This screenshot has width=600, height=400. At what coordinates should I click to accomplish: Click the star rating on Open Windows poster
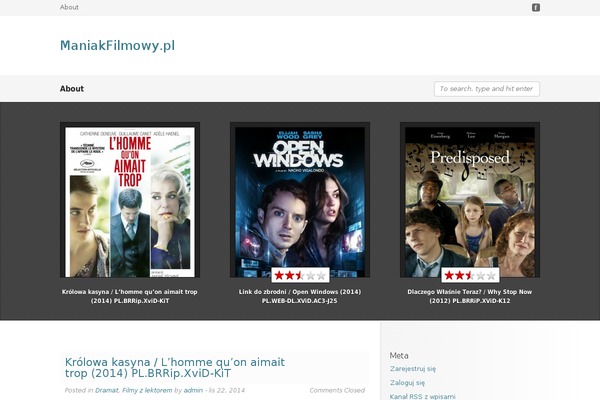[300, 275]
